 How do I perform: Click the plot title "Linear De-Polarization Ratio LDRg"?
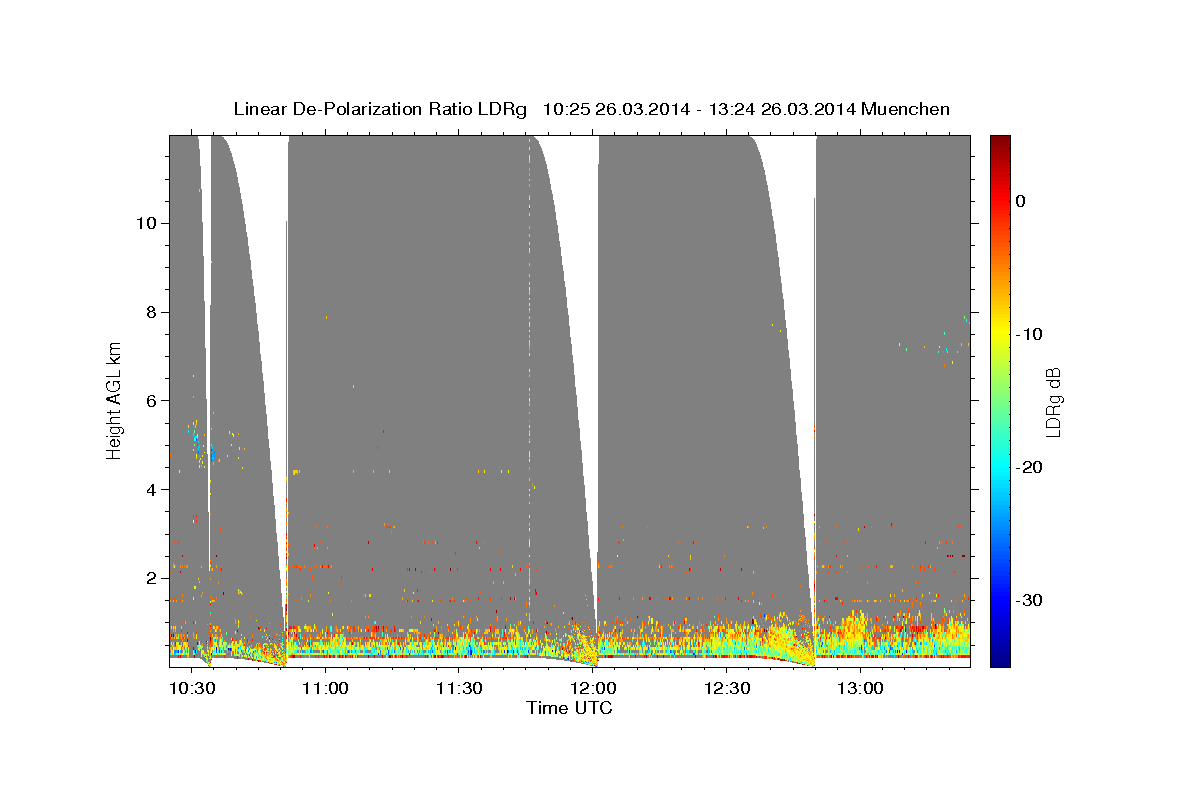click(x=380, y=109)
